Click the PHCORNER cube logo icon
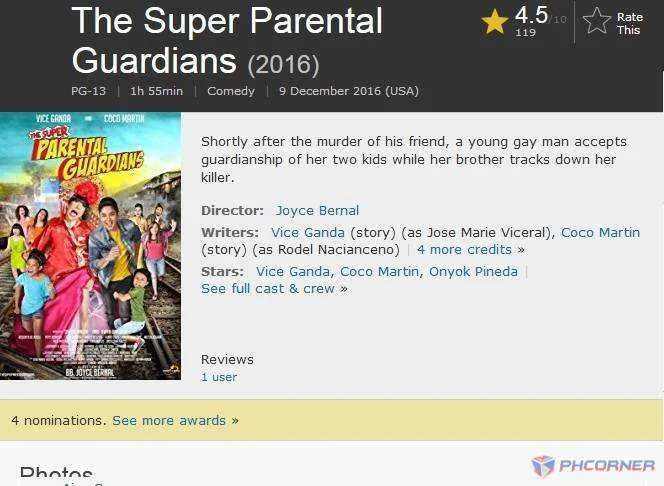 [543, 466]
